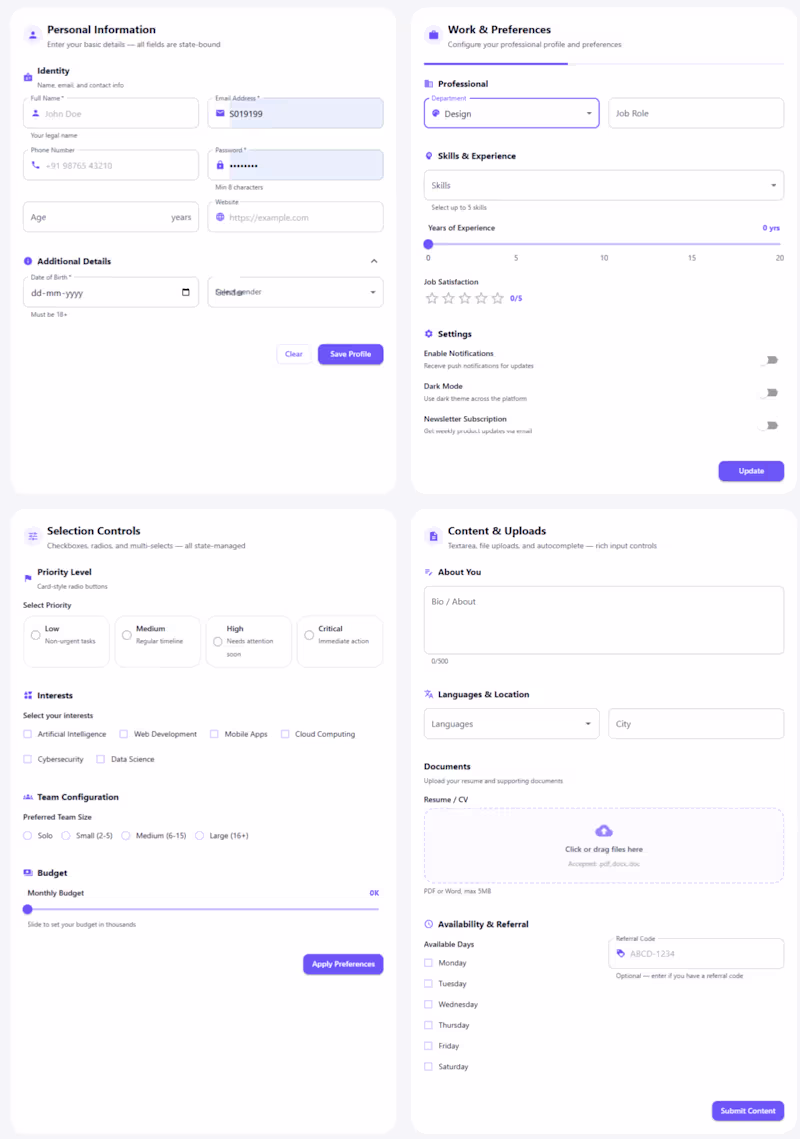
Task: Click the Bio / About text area
Action: click(603, 620)
